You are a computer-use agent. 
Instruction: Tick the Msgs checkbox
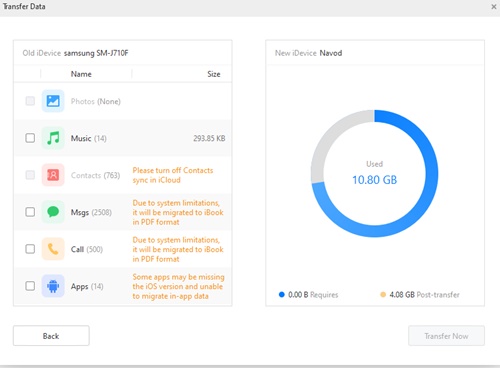pyautogui.click(x=30, y=212)
